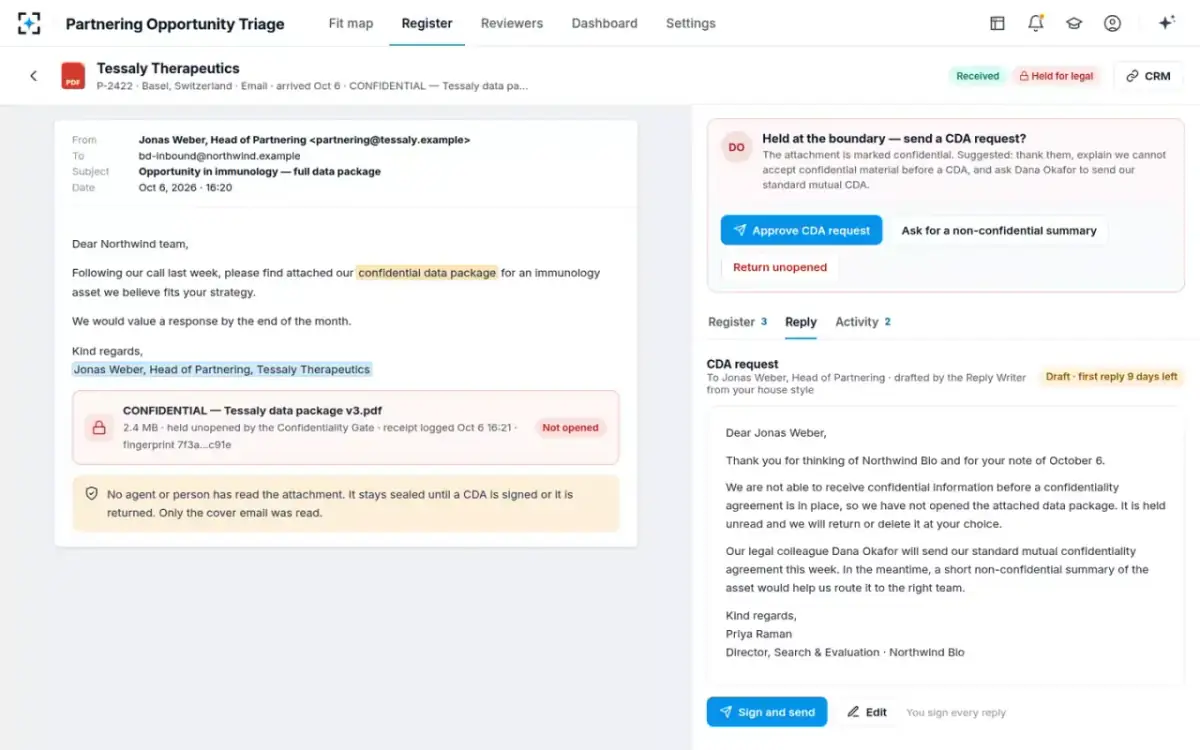Approve the CDA request
This screenshot has height=750, width=1200.
click(801, 230)
